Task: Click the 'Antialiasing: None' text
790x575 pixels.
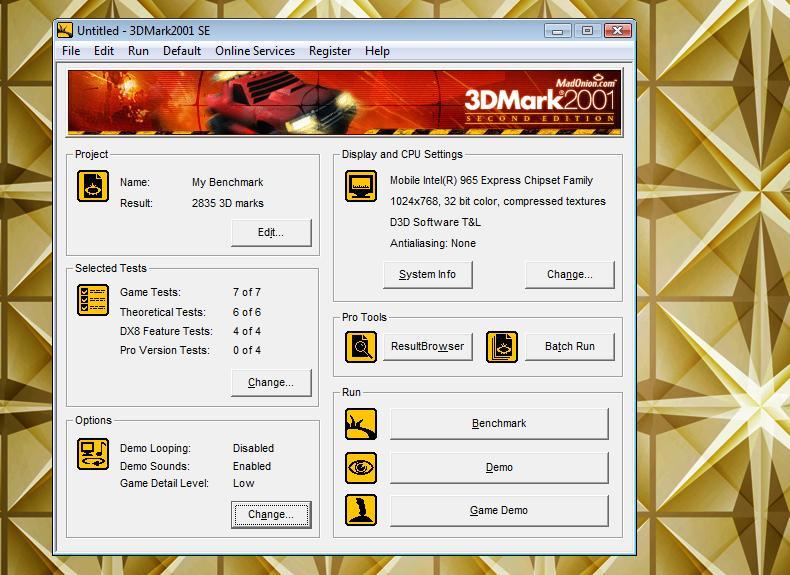Action: tap(433, 243)
